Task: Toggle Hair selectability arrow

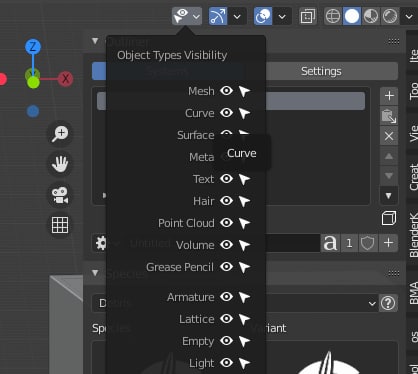Action: click(x=244, y=201)
